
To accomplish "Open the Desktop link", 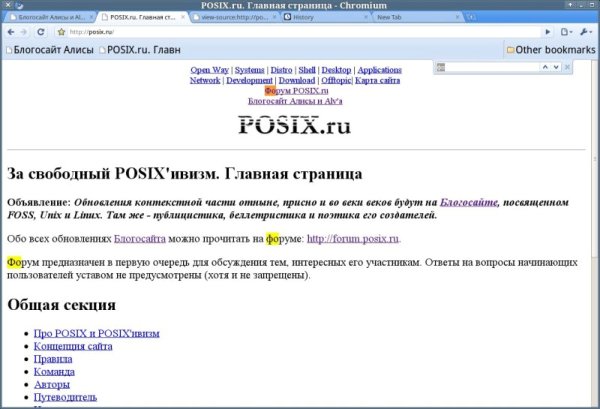I will click(x=336, y=70).
